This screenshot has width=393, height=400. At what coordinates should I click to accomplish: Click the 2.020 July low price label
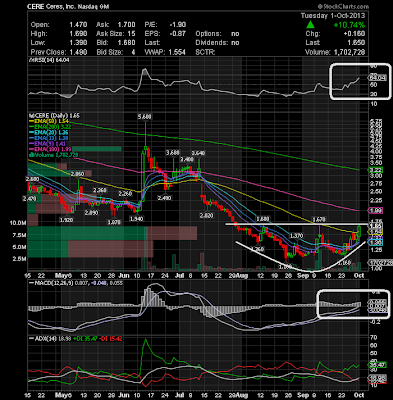click(206, 216)
